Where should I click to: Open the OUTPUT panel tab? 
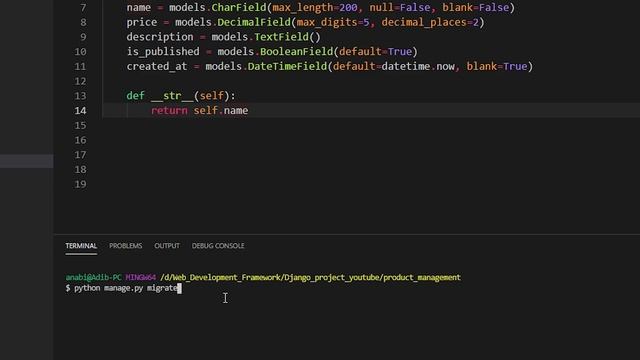coord(167,246)
